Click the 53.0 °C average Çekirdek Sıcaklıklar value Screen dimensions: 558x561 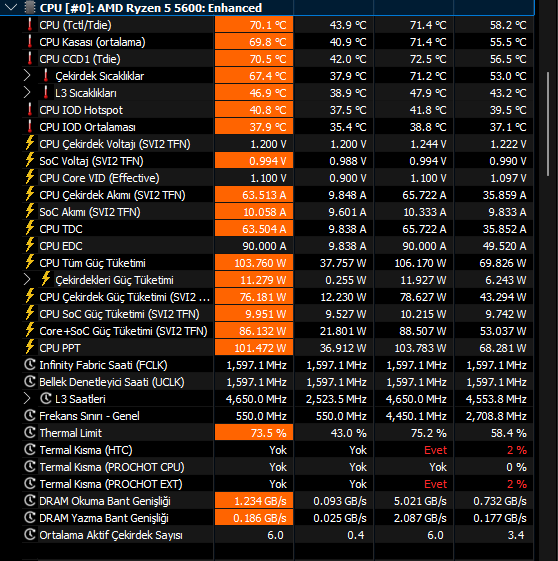tap(508, 76)
